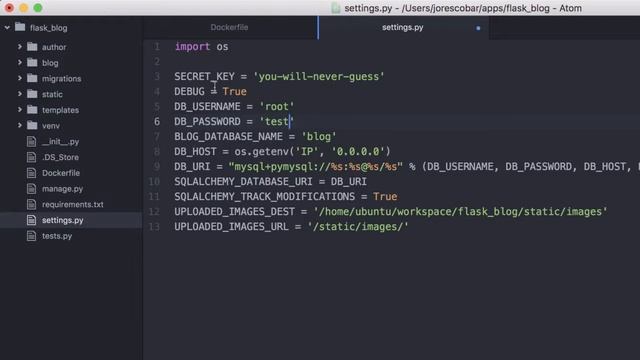Click the __init__.py file icon
Image resolution: width=640 pixels, height=360 pixels.
tap(31, 141)
